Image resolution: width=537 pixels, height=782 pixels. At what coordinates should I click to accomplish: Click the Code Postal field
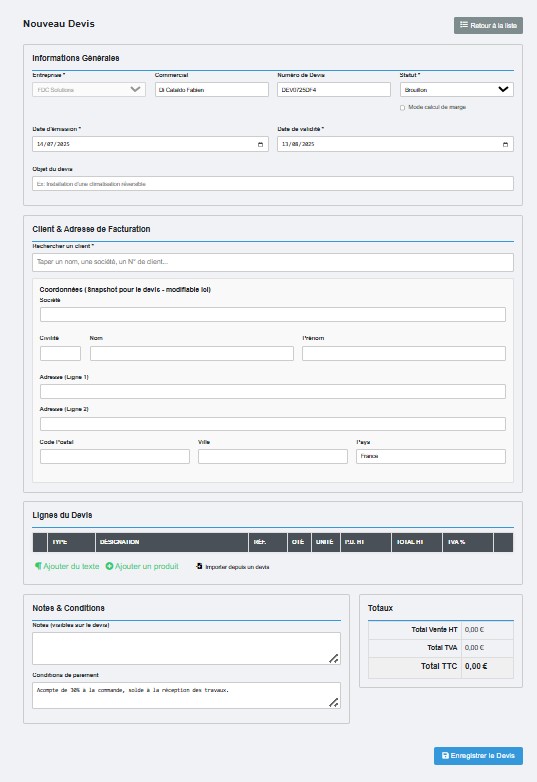pyautogui.click(x=115, y=456)
